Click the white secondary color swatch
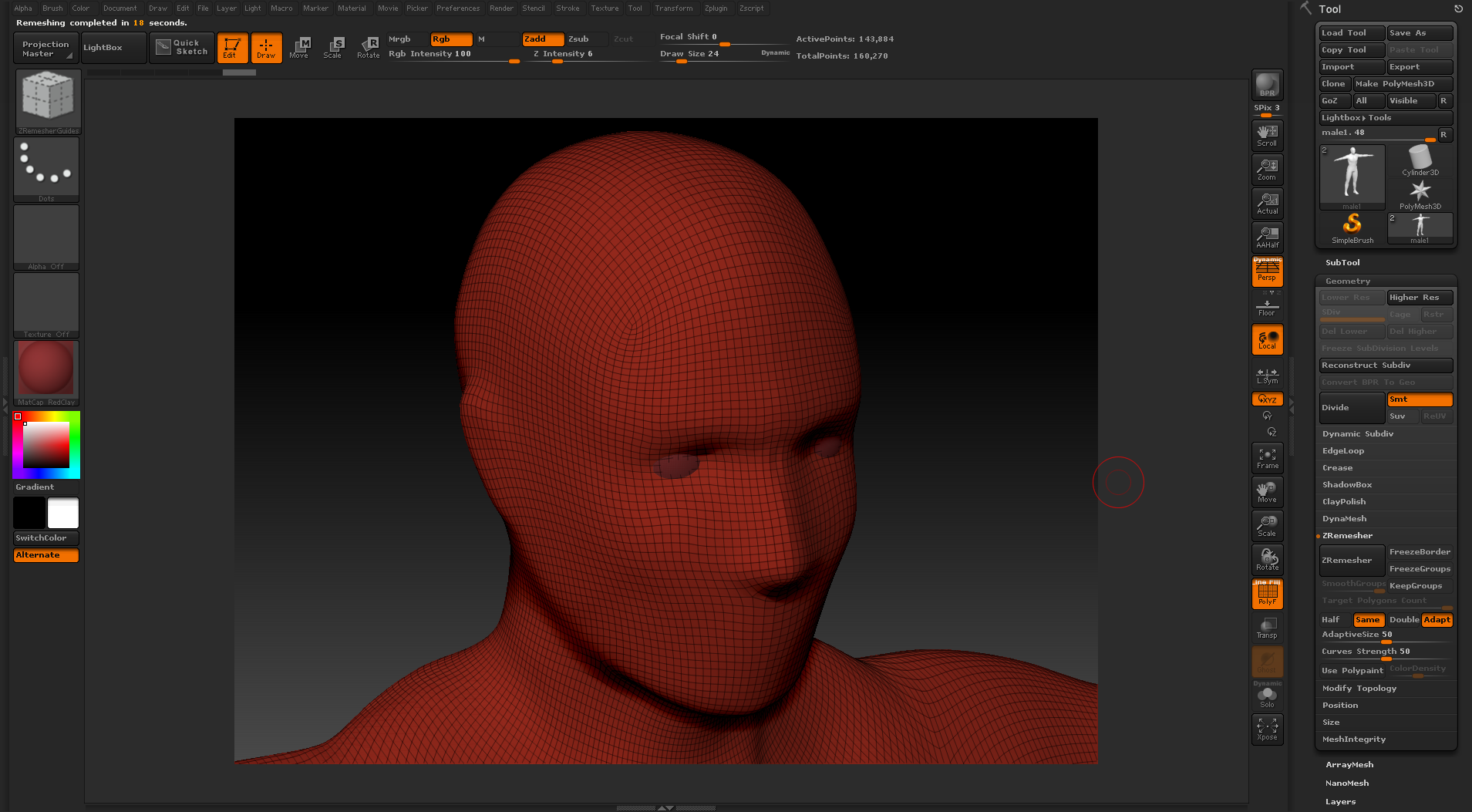Screen dimensions: 1472x812 tap(63, 513)
